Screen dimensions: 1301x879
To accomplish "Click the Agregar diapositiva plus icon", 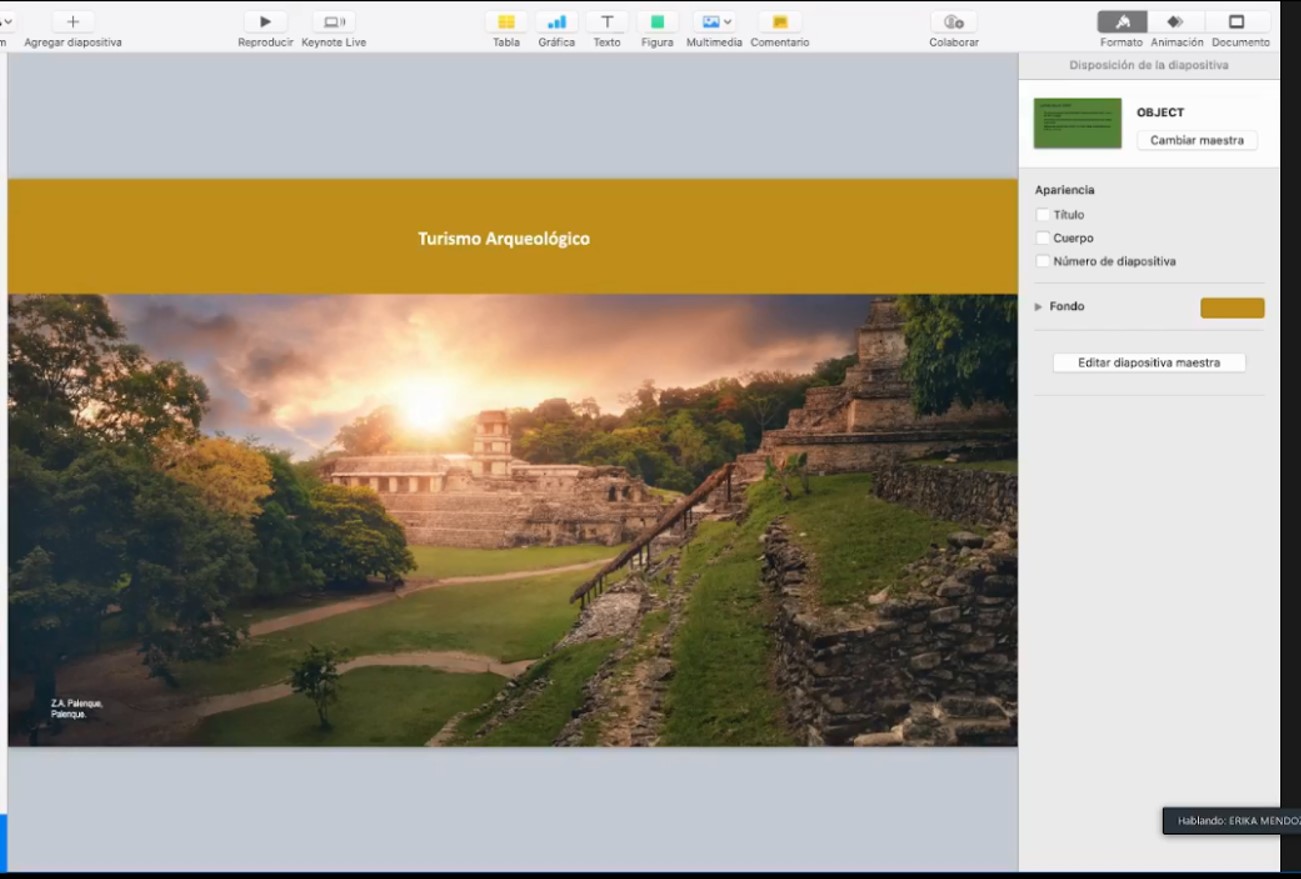I will coord(73,22).
